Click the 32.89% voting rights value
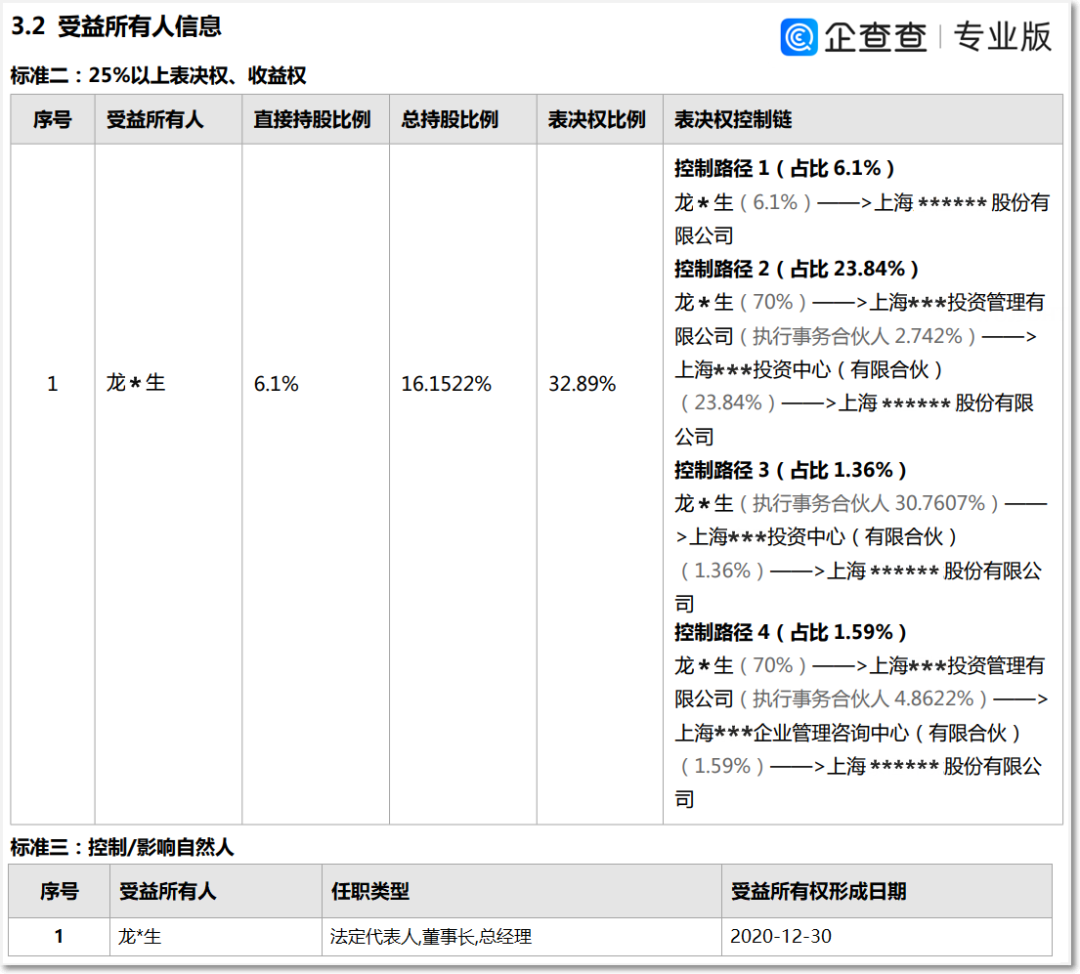 pos(582,384)
